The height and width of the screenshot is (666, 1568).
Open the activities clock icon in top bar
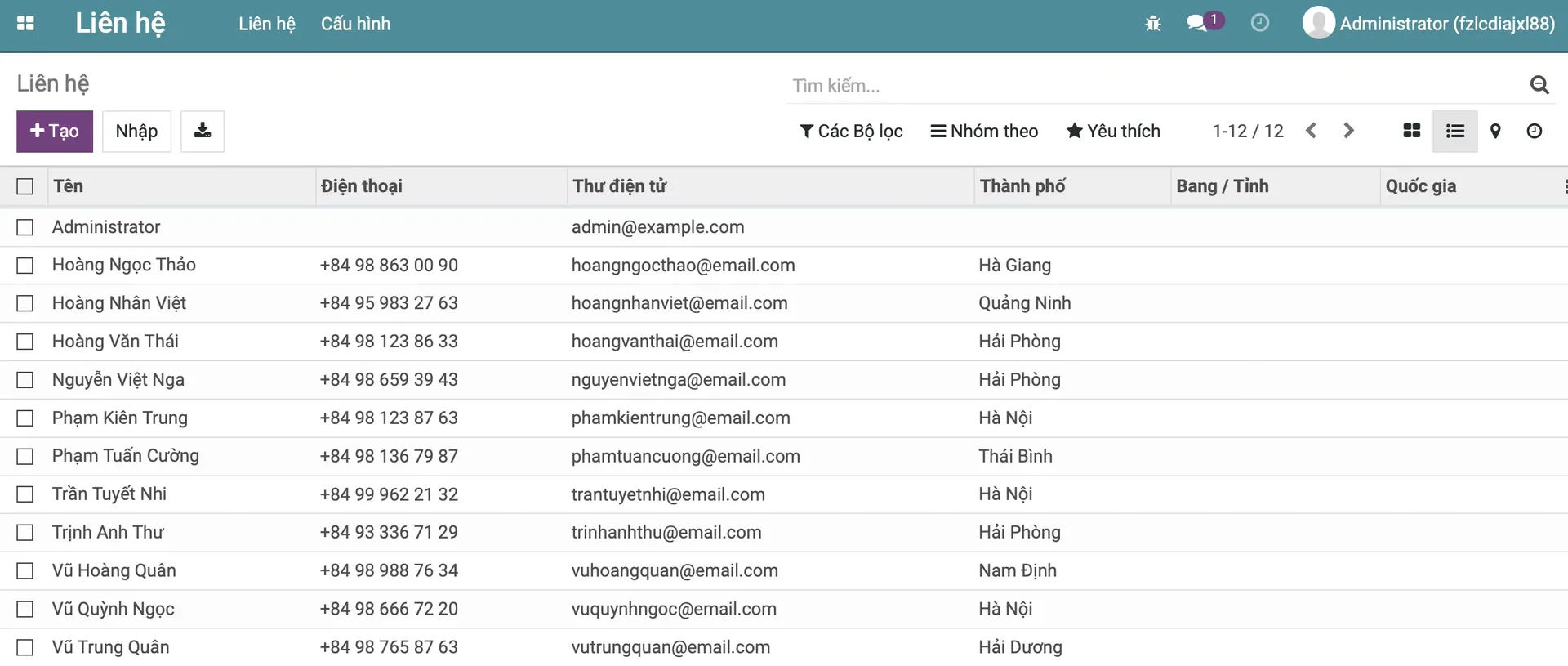coord(1260,23)
